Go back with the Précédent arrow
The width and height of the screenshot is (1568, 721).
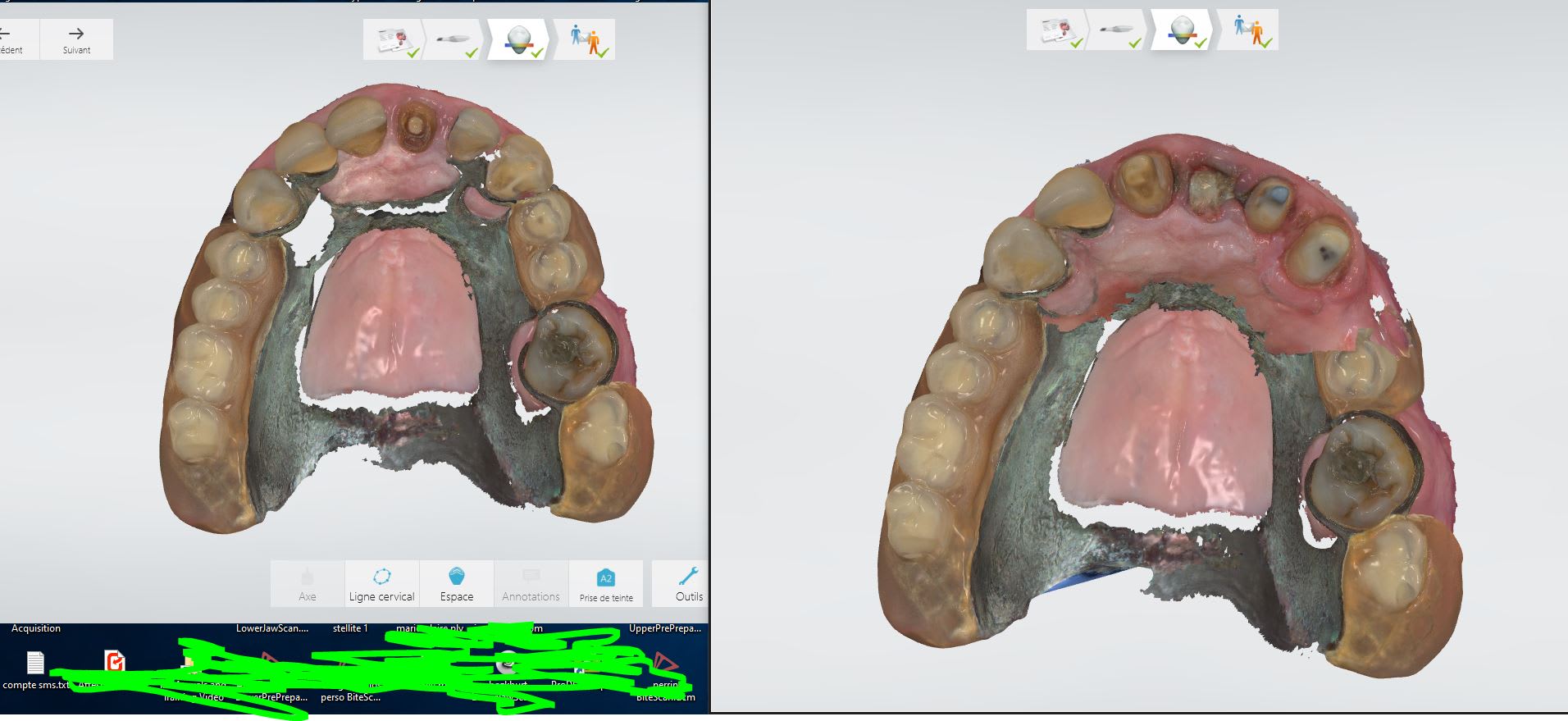click(x=10, y=39)
